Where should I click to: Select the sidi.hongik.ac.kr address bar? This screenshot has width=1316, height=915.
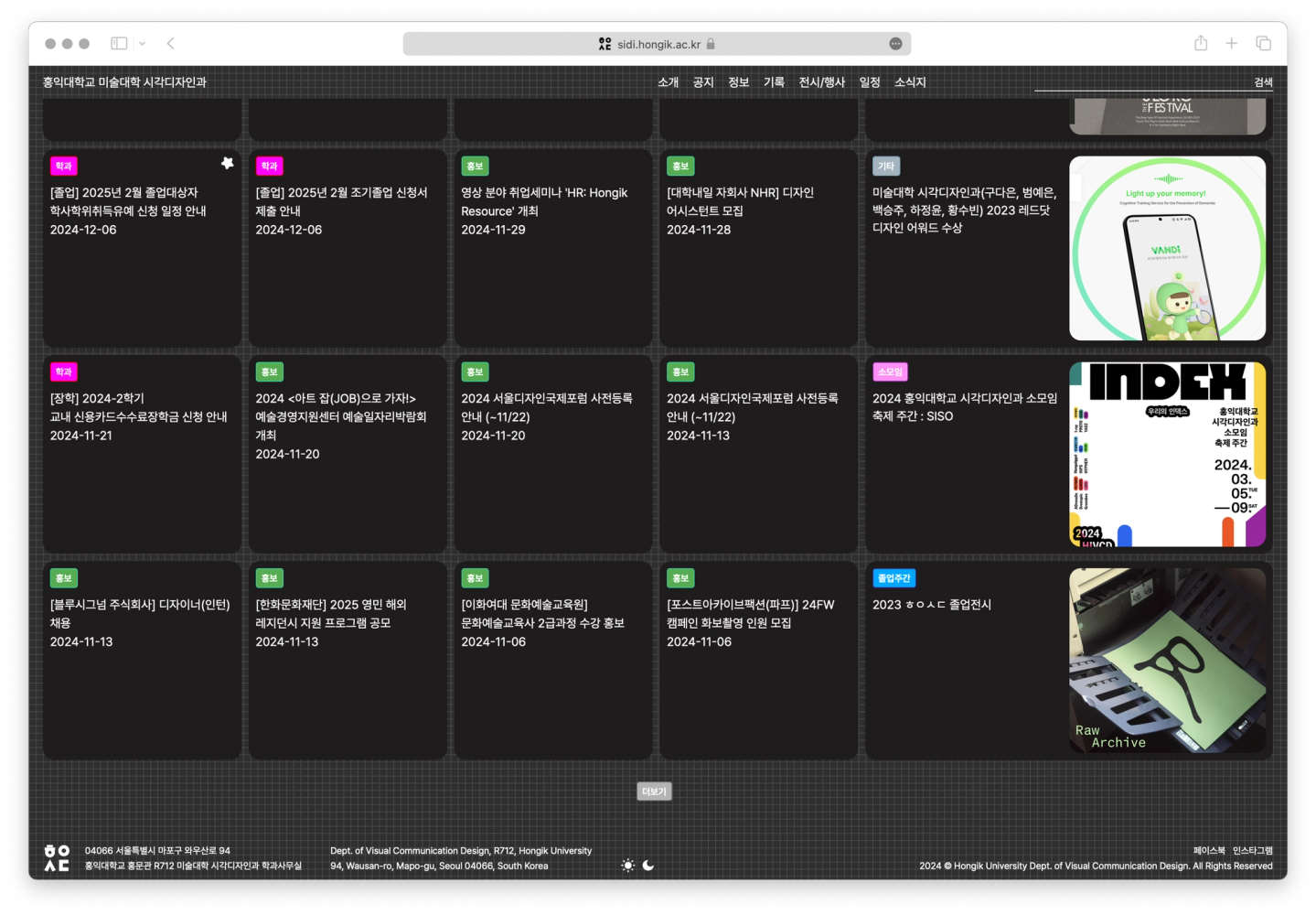657,44
